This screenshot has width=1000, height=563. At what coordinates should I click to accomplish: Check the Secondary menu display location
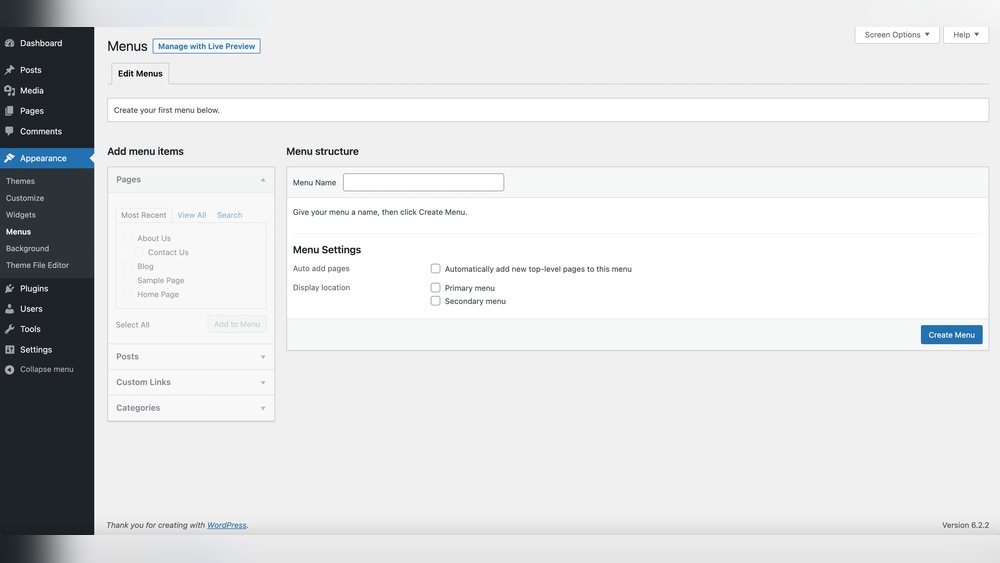(x=436, y=301)
